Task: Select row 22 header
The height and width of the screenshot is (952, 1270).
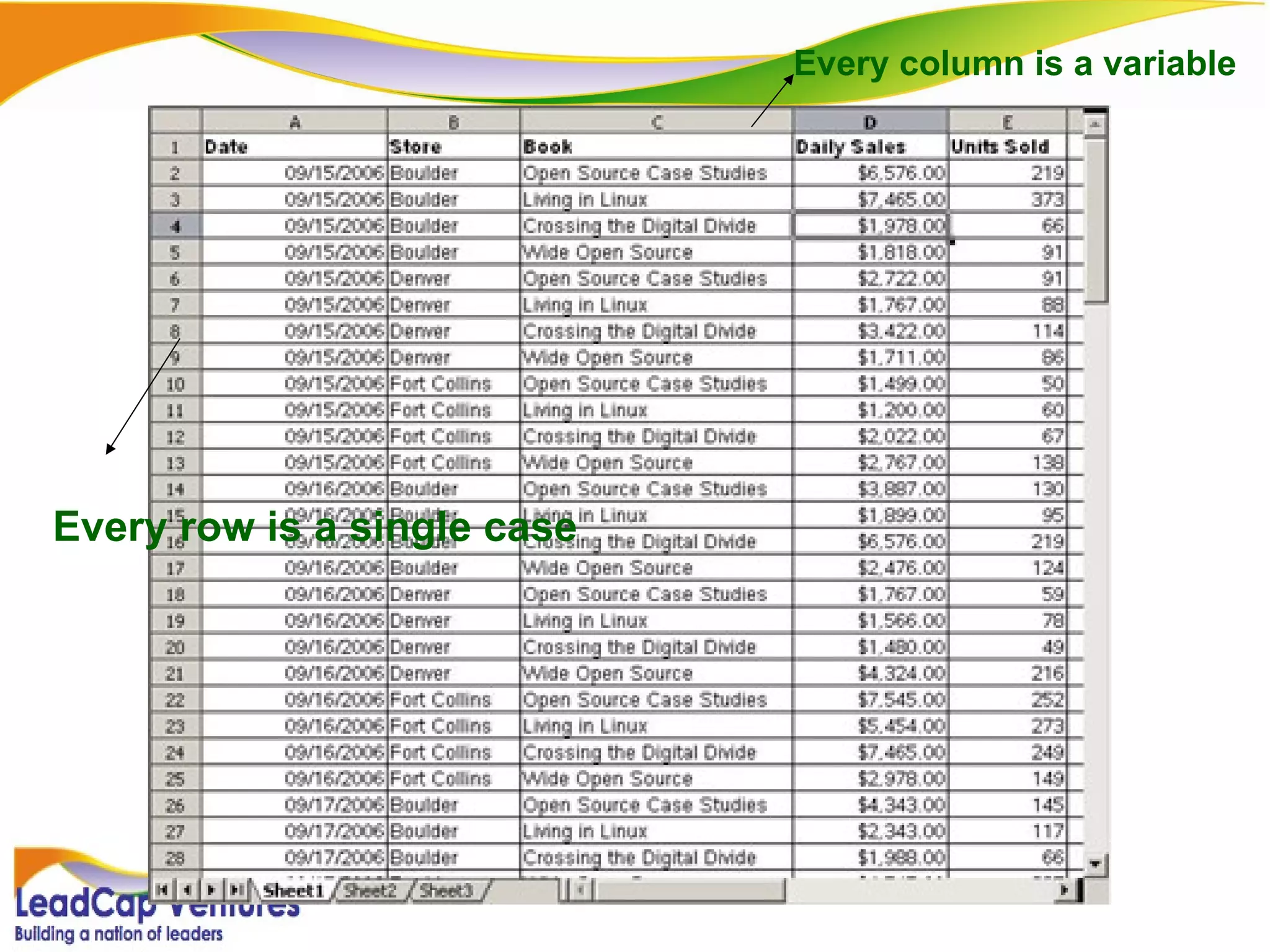Action: point(175,700)
